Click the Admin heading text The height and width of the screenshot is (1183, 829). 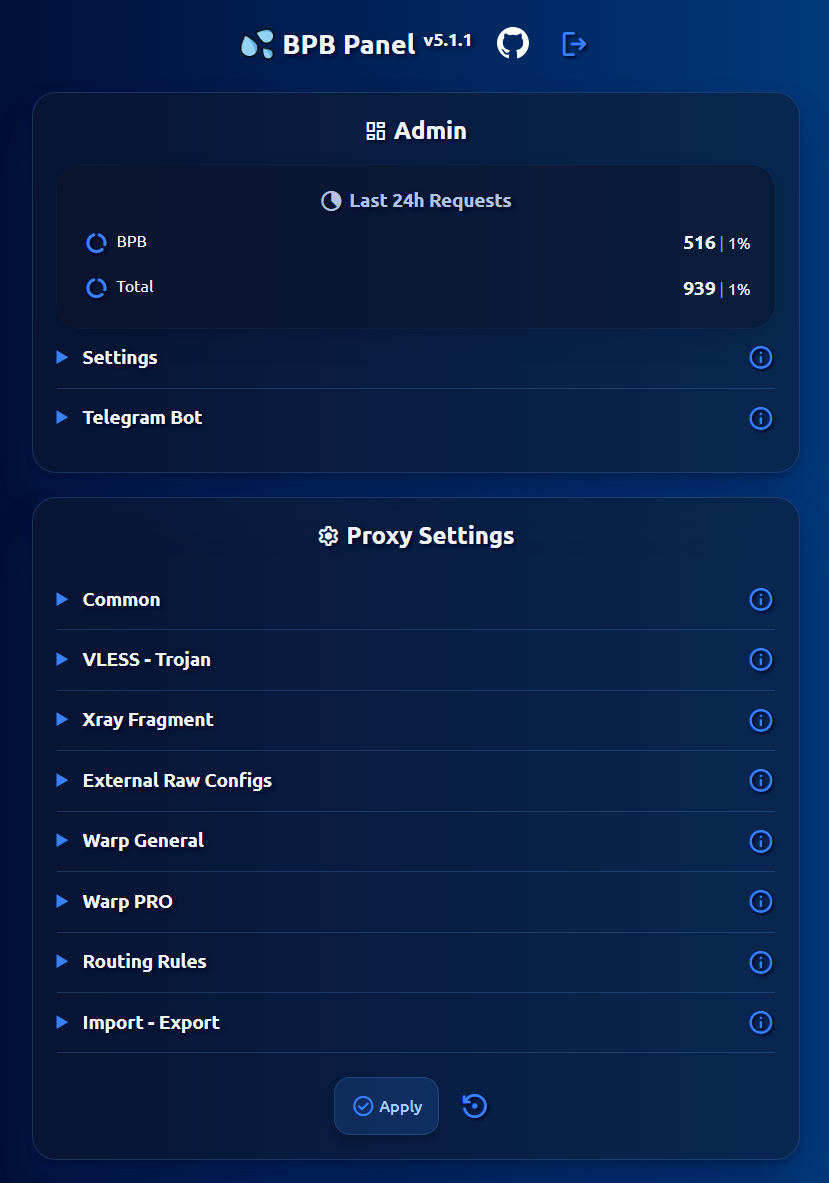430,131
